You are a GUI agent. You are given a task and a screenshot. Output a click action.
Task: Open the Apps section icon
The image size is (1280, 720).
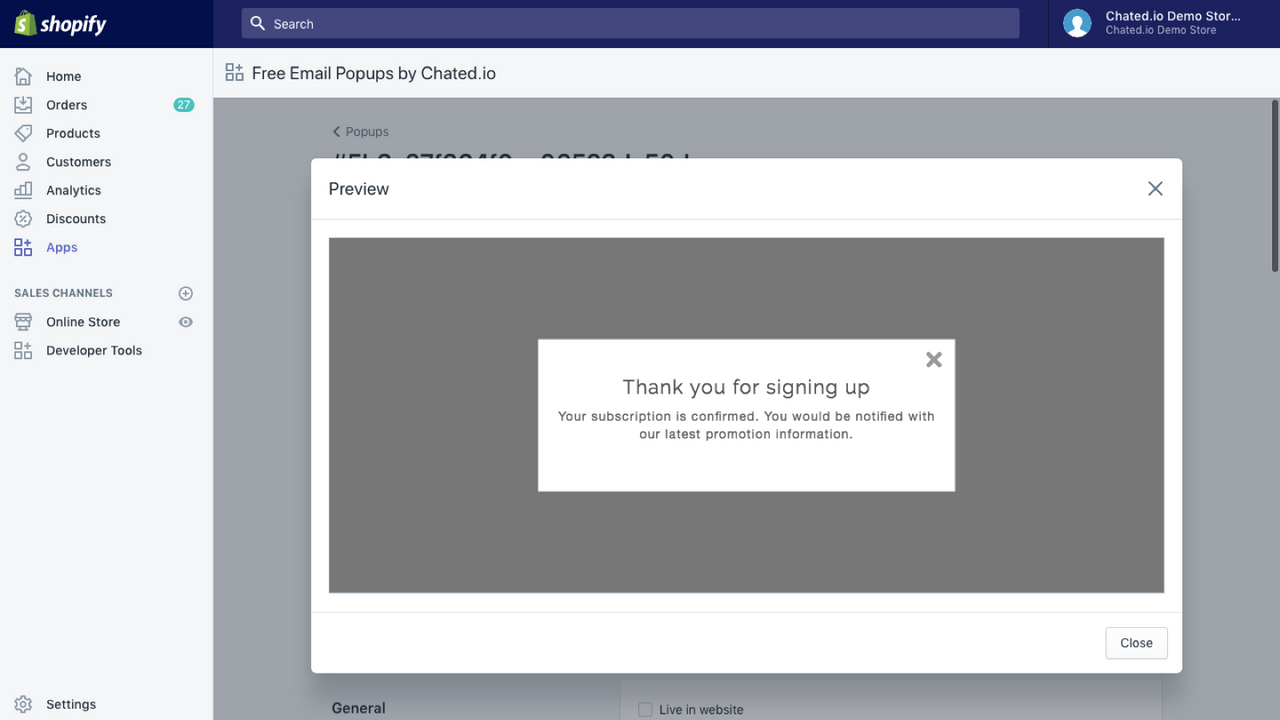[x=22, y=247]
